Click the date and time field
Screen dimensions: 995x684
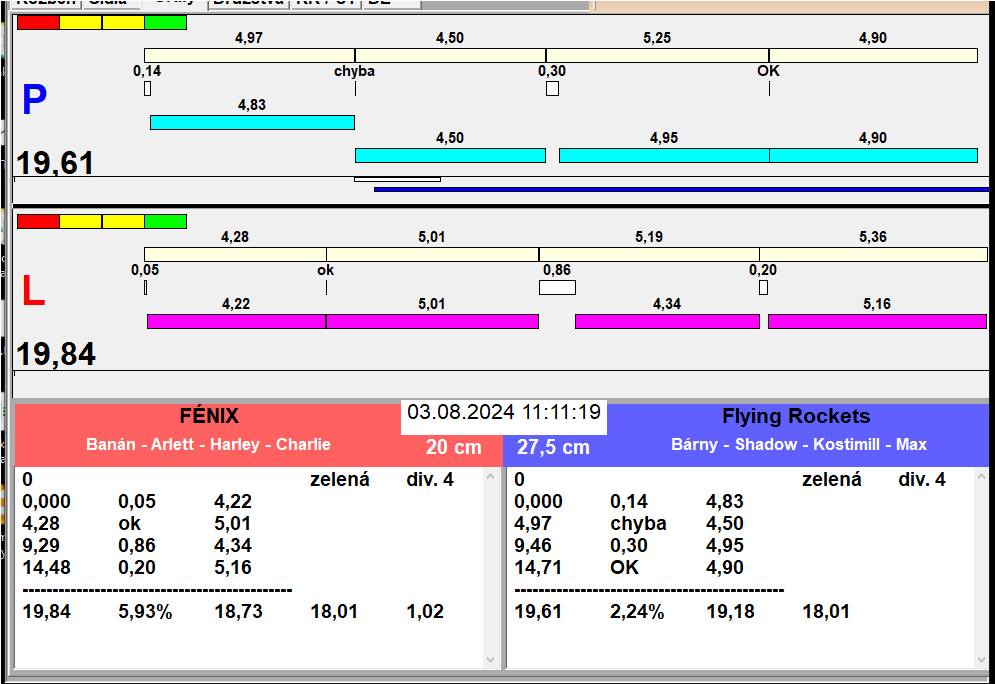point(504,413)
